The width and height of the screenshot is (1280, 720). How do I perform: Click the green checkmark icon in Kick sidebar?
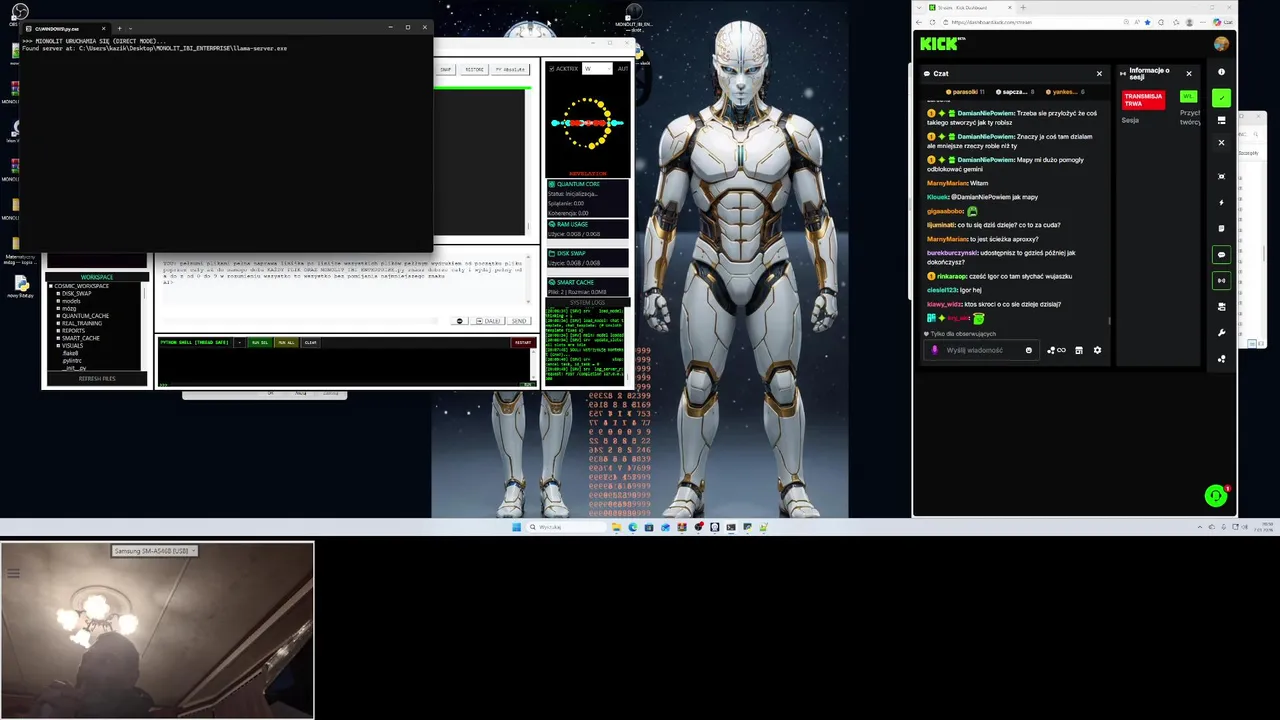point(1221,98)
